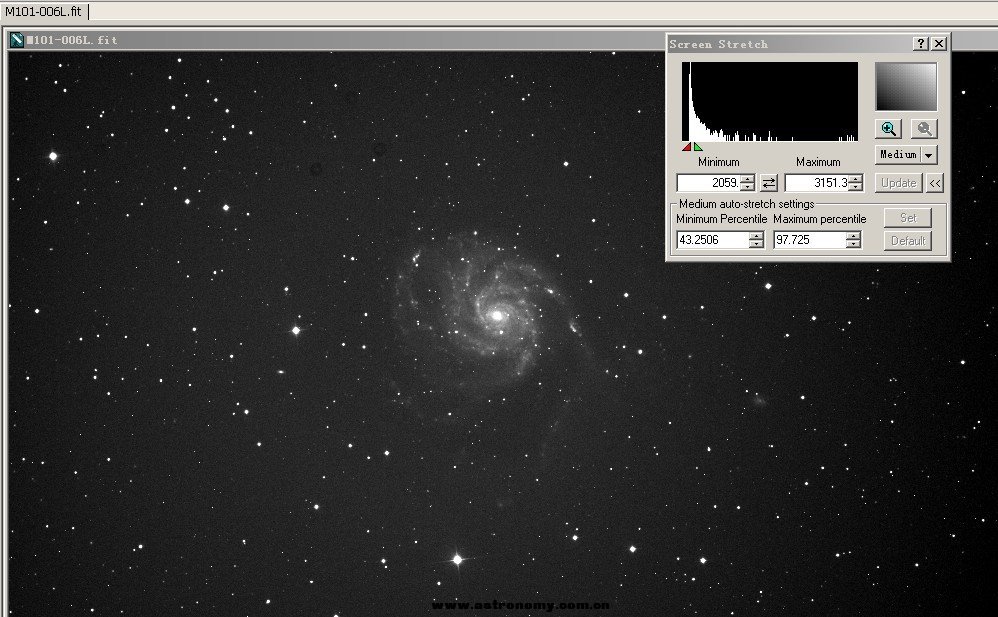Click the Maximum value input field
The height and width of the screenshot is (617, 998).
[815, 183]
